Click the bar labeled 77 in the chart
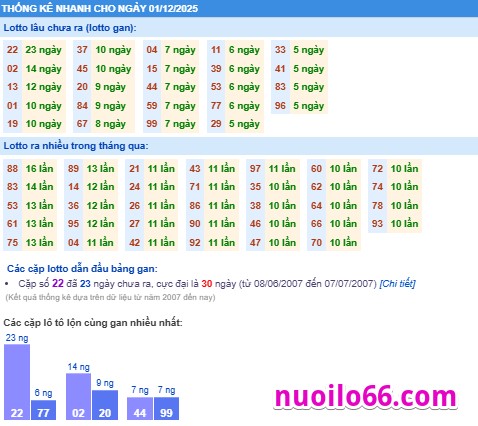Screen dimensions: 478x426 pos(43,410)
